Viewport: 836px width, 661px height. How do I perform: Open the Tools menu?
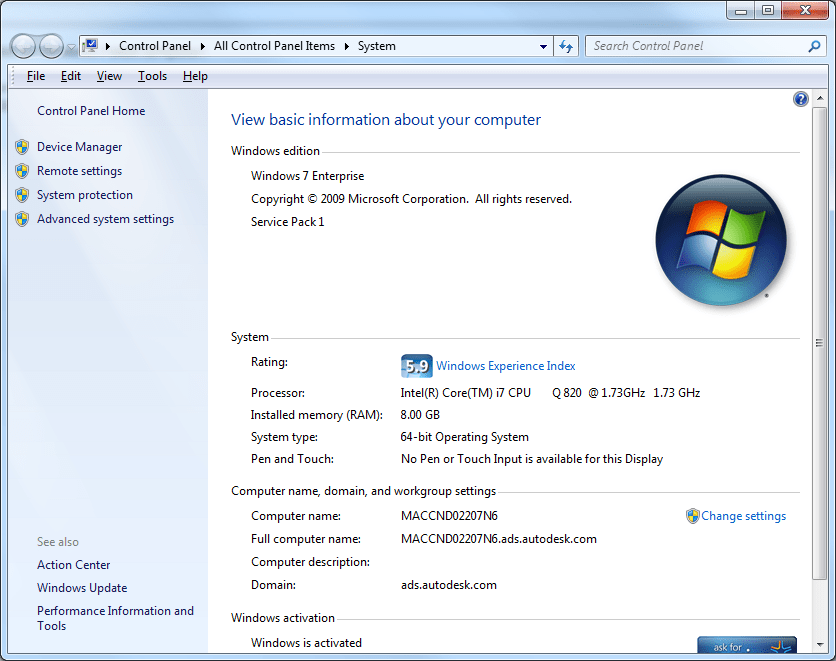pyautogui.click(x=152, y=76)
